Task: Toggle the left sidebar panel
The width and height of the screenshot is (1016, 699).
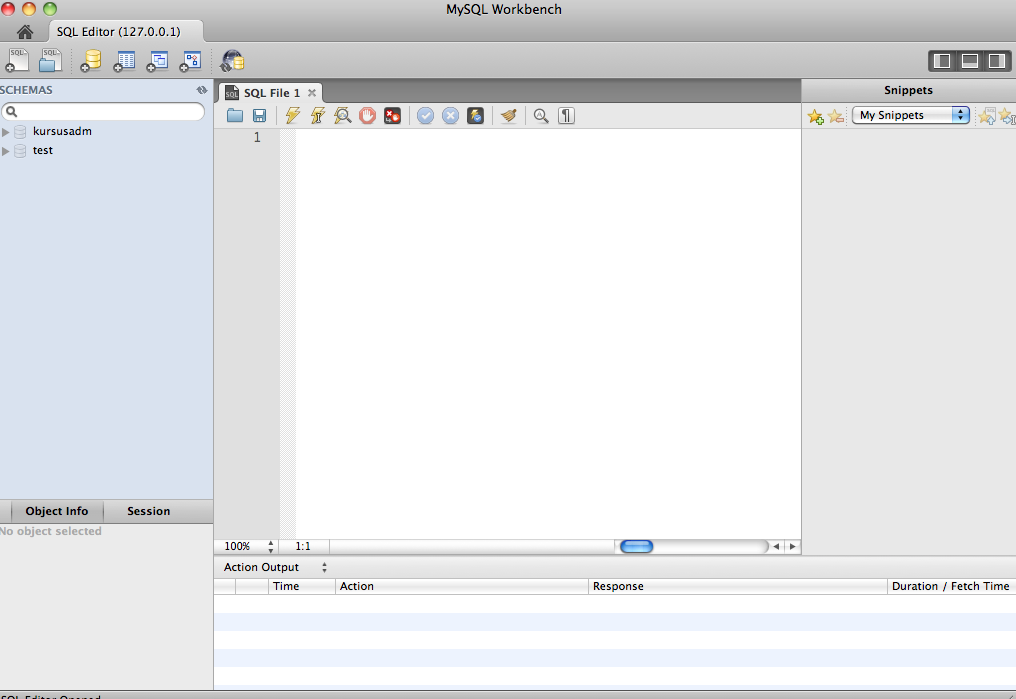Action: (943, 61)
